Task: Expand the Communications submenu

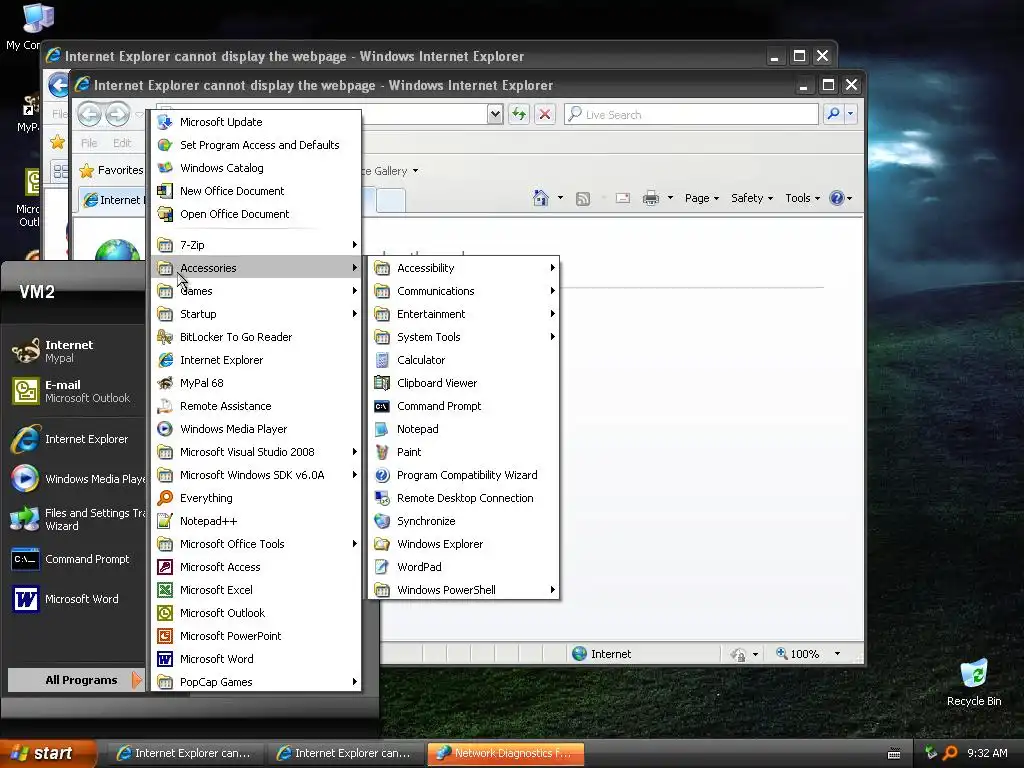Action: [x=464, y=291]
